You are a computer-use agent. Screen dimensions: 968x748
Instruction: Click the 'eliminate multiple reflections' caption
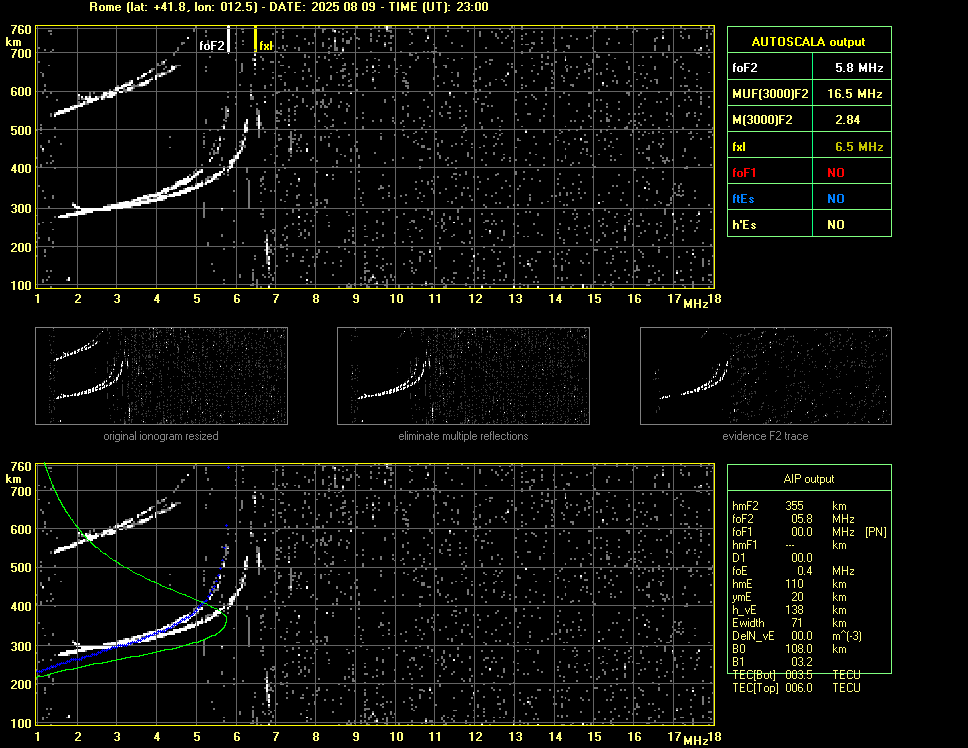(463, 436)
